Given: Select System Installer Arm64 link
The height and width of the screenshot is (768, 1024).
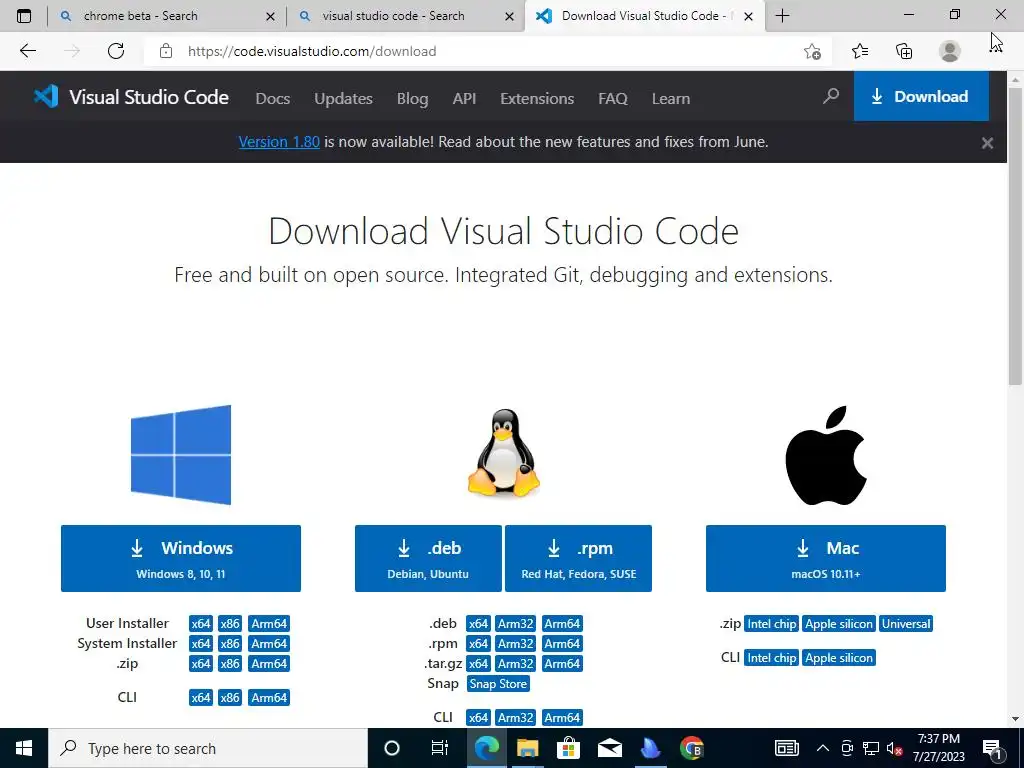Looking at the screenshot, I should [x=269, y=644].
